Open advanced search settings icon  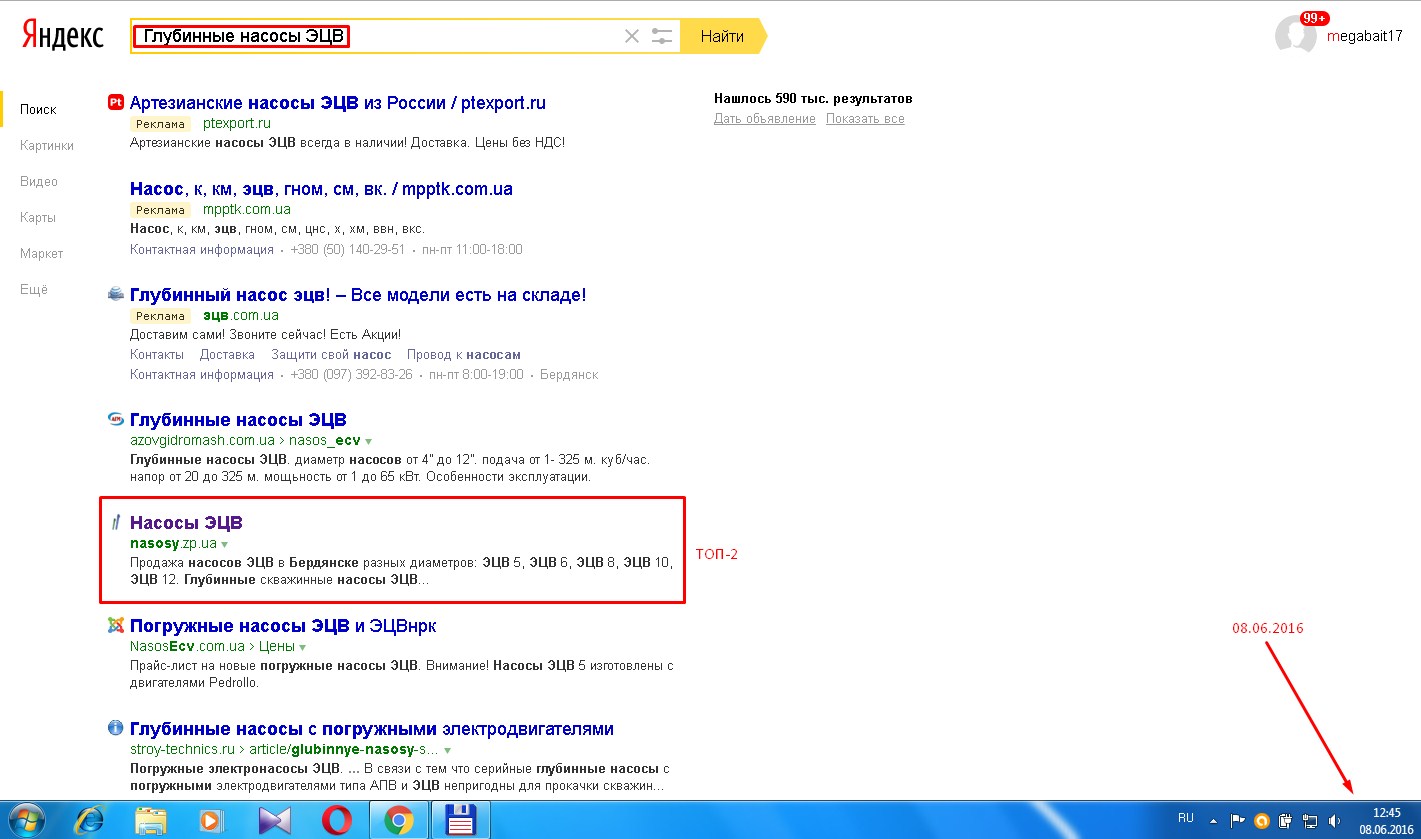coord(662,36)
